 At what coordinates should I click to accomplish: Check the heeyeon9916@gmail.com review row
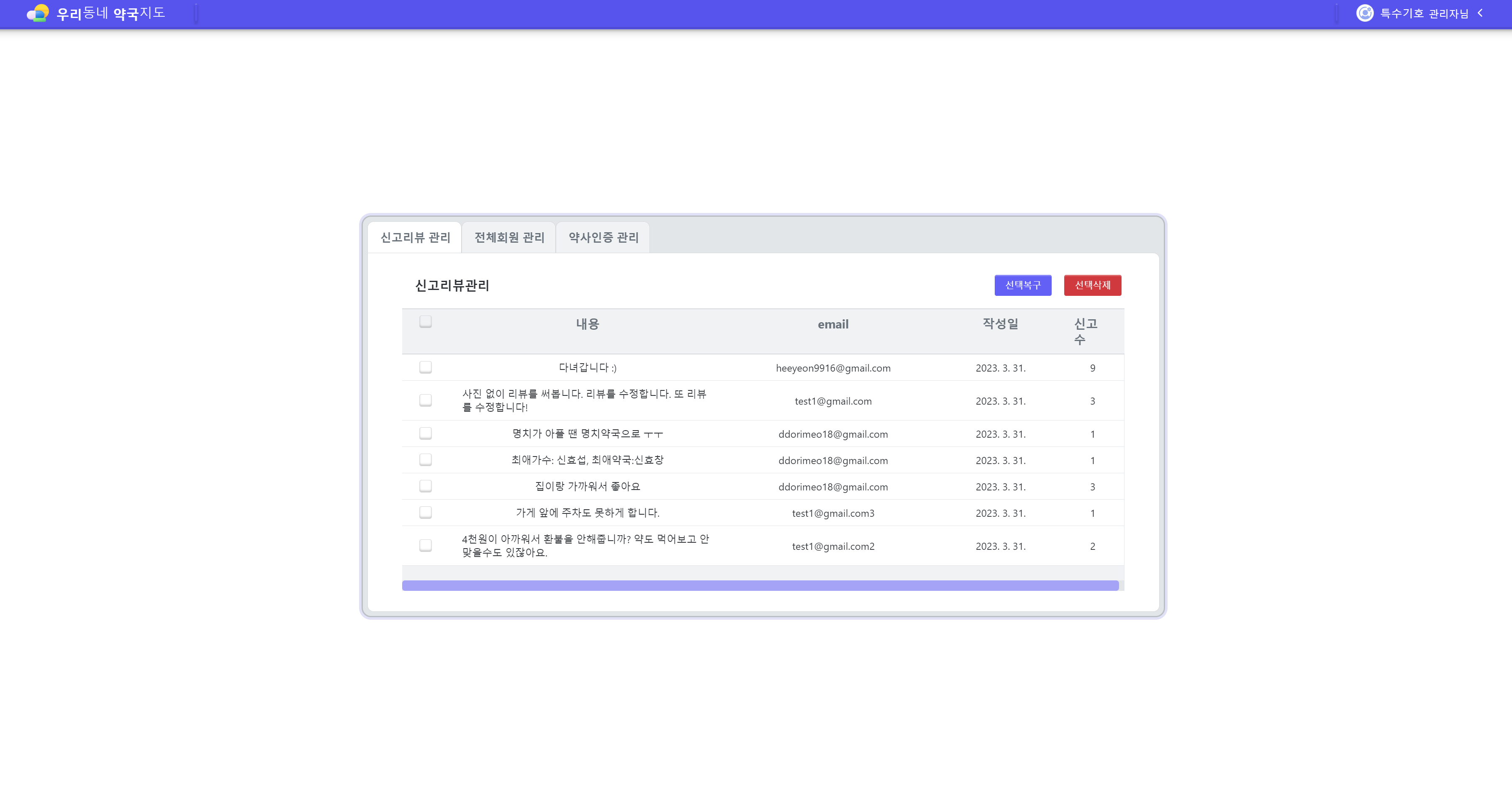click(x=426, y=367)
